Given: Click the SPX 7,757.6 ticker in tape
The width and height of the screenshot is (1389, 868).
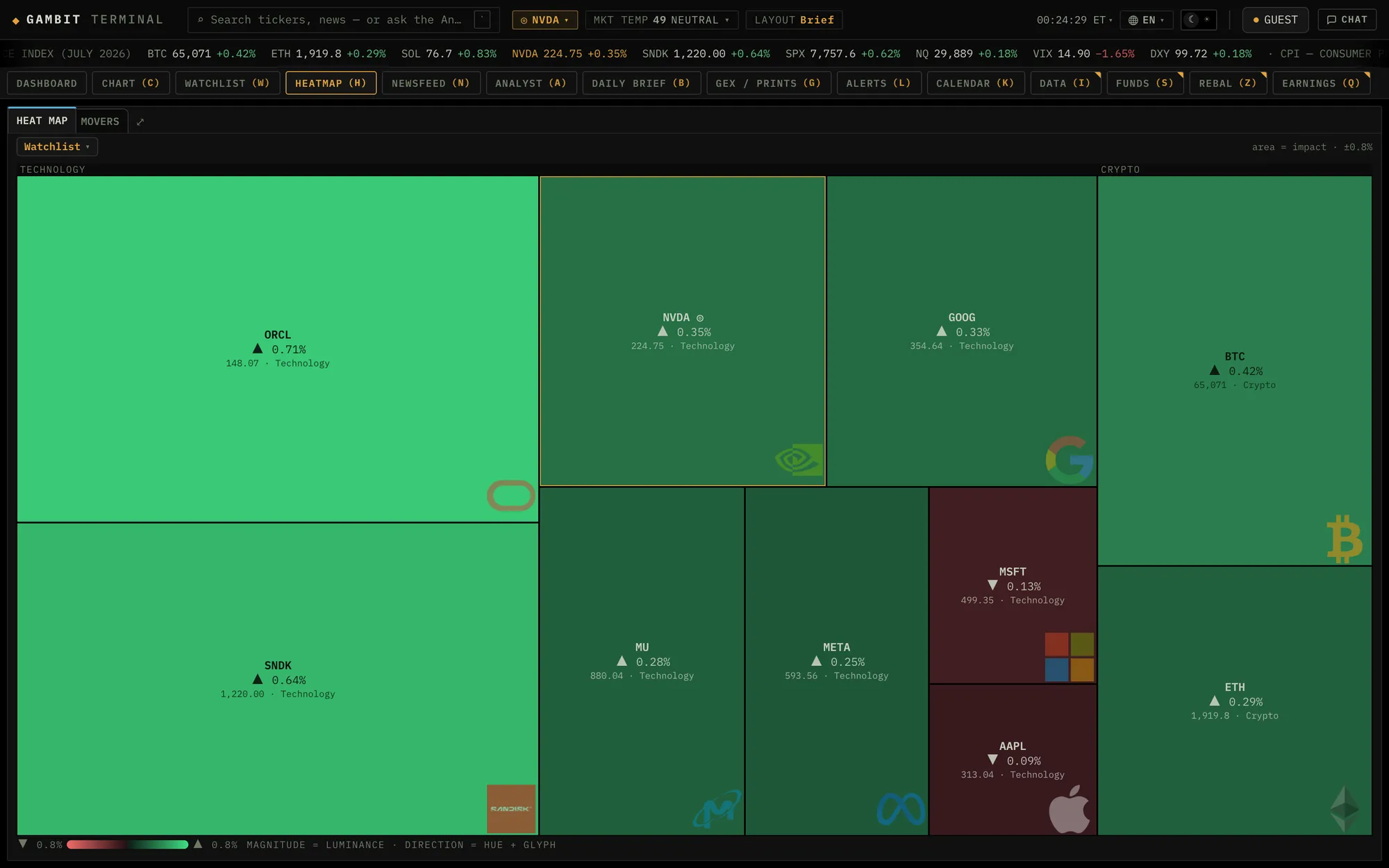Looking at the screenshot, I should 842,54.
